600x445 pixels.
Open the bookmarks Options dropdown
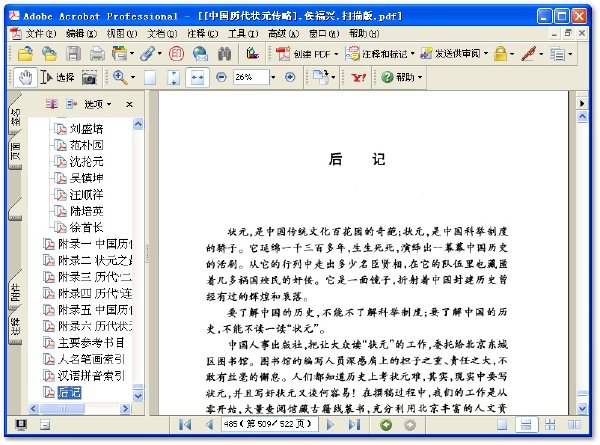(x=97, y=104)
